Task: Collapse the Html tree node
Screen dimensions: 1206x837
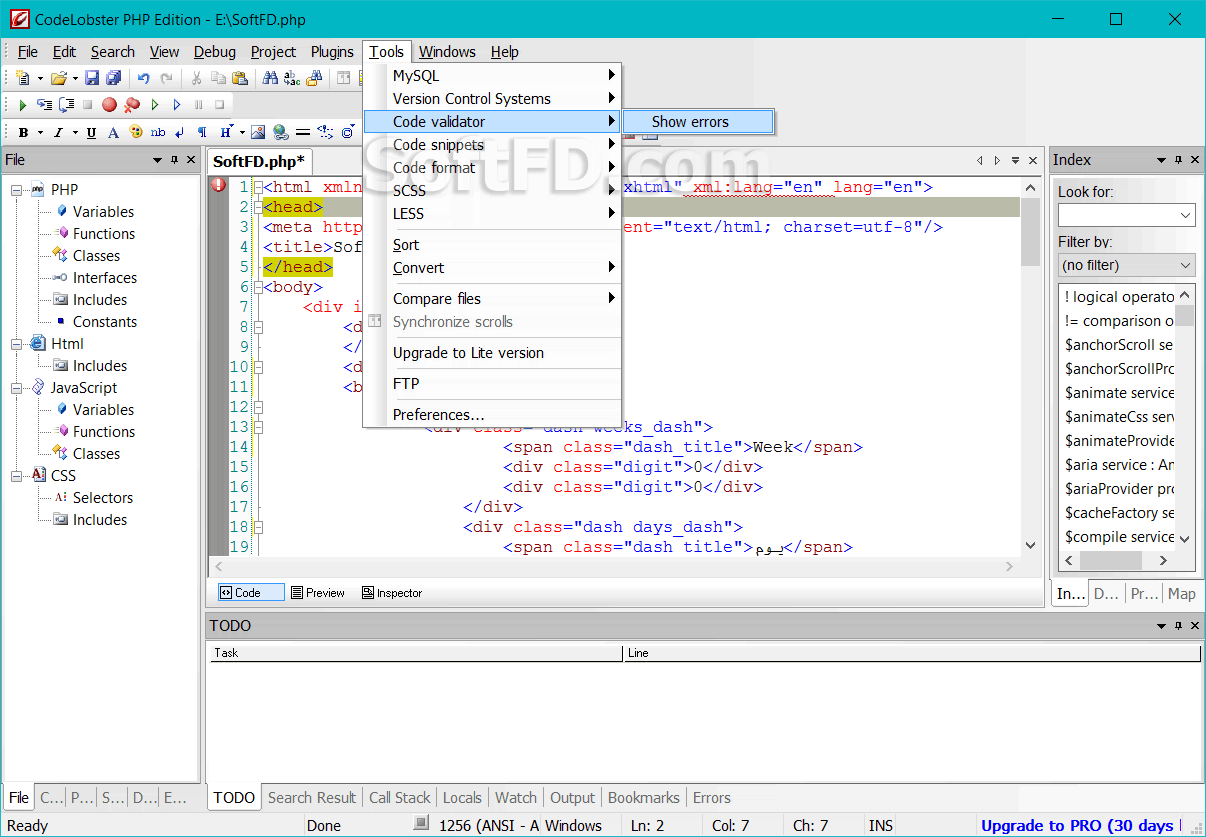Action: [17, 344]
